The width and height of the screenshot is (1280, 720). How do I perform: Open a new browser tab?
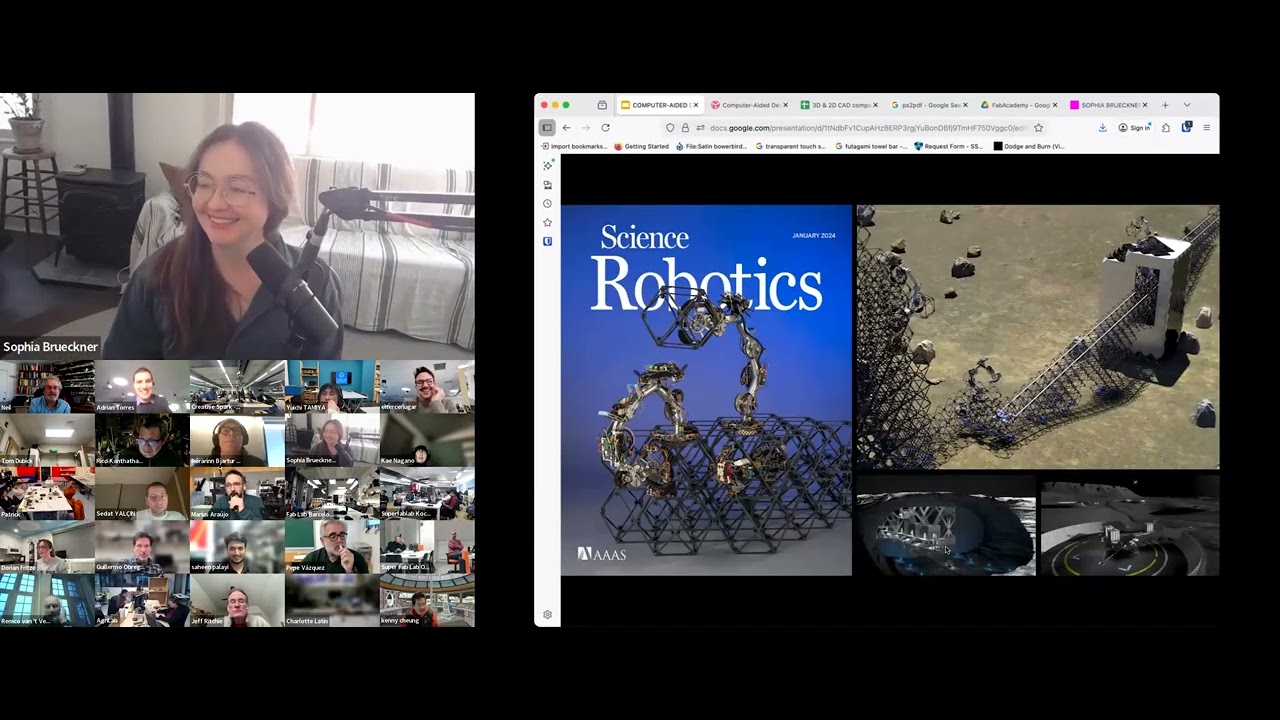coord(1165,105)
